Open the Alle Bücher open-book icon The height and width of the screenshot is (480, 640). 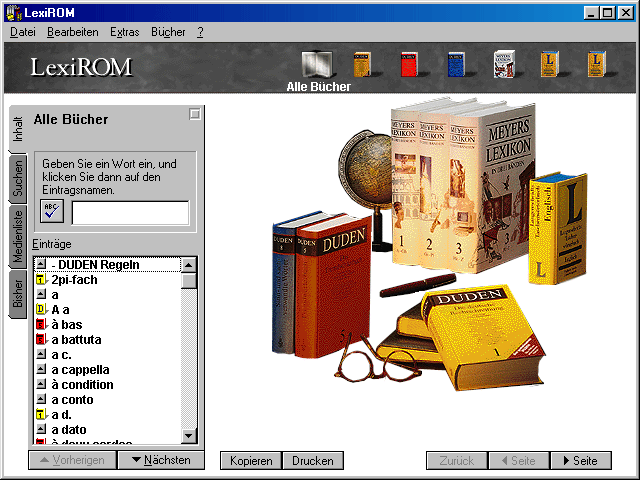(x=317, y=64)
